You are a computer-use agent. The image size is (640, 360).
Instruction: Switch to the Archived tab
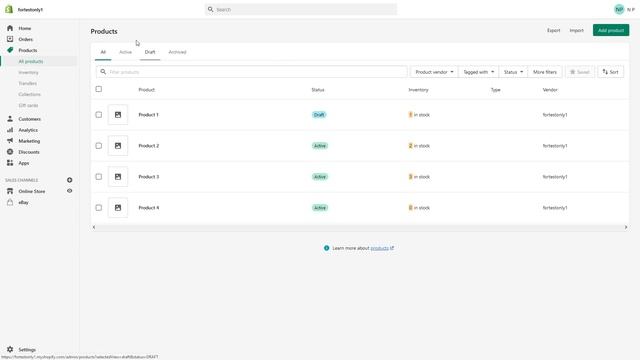177,52
